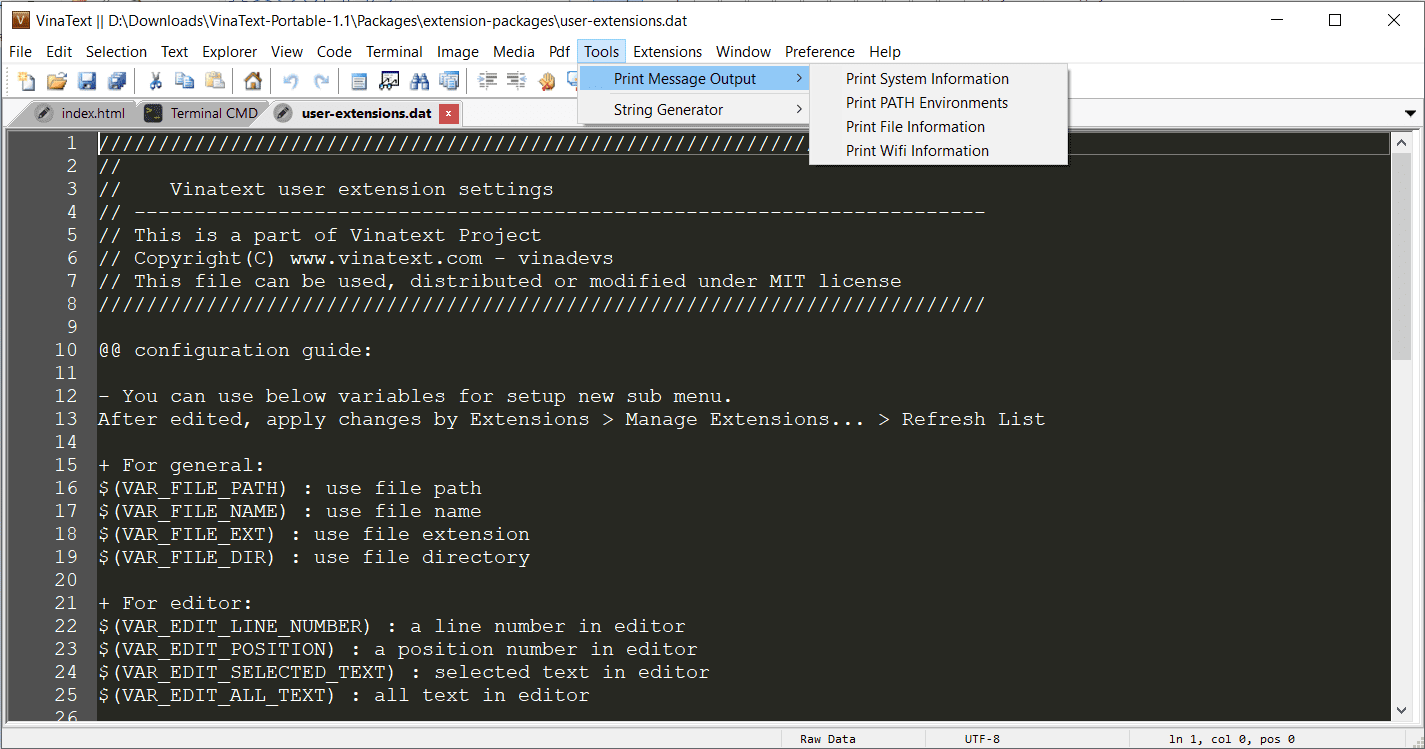Open the Explorer menu
Screen dimensions: 1425x749
[230, 52]
